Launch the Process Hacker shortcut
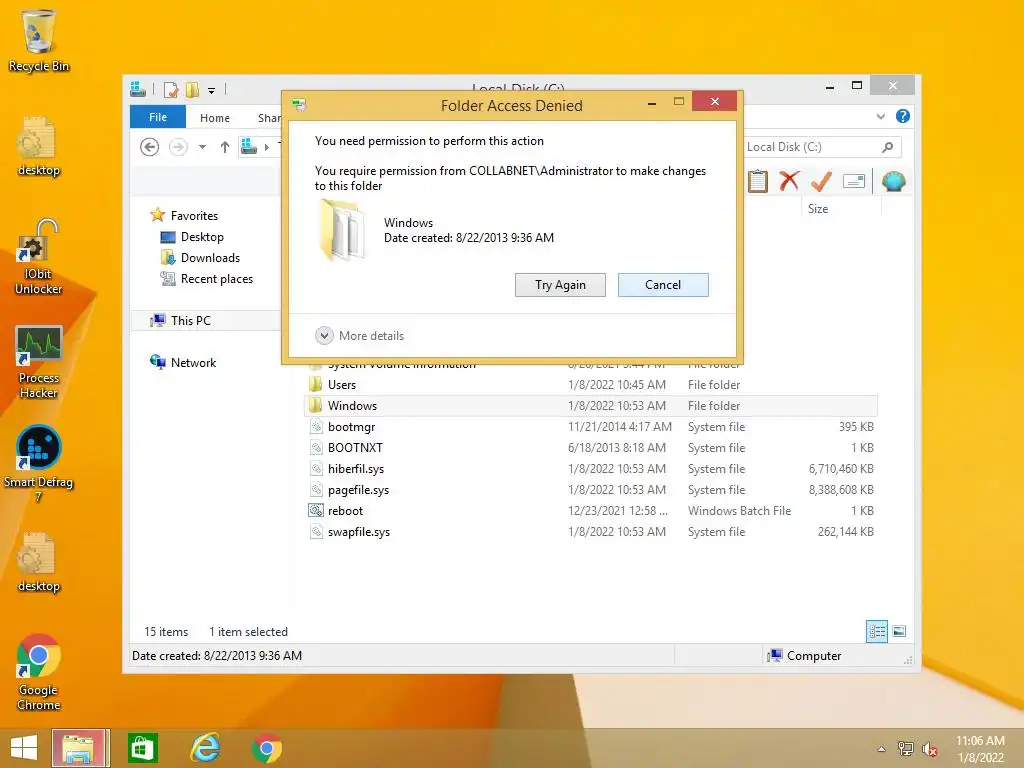Image resolution: width=1024 pixels, height=768 pixels. point(38,362)
